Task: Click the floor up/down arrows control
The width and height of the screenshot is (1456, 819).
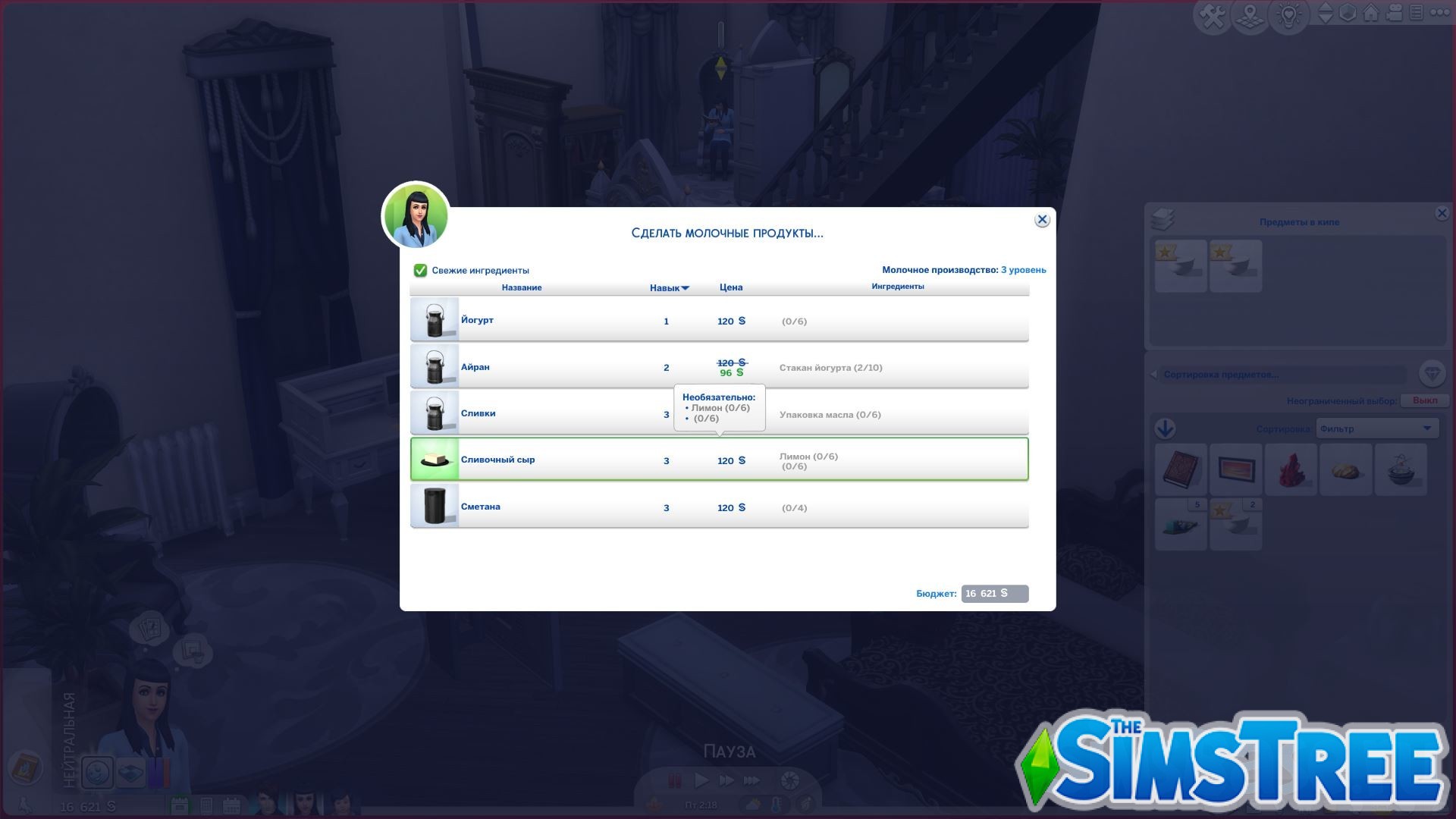Action: (1325, 14)
